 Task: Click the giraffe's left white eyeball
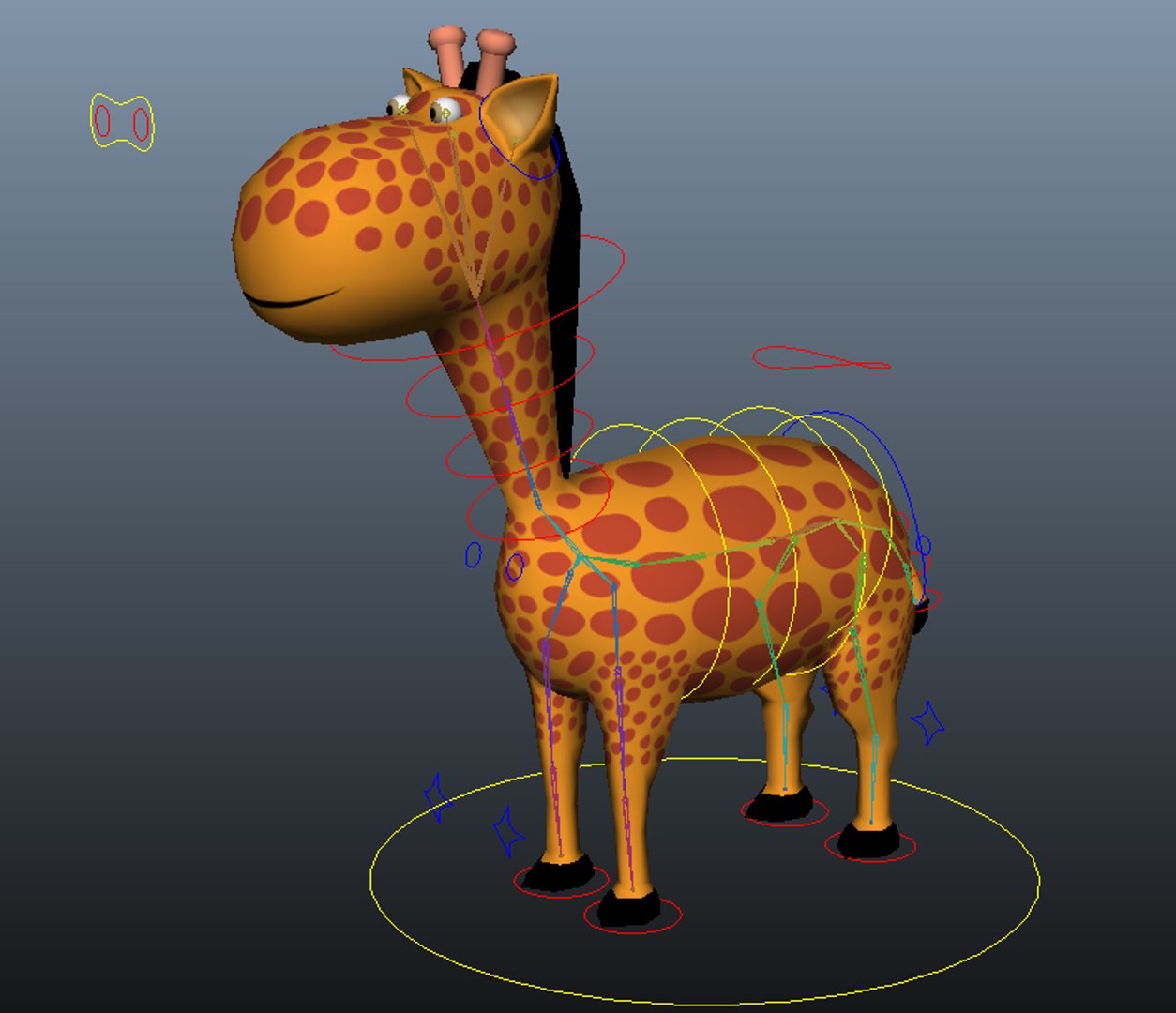(399, 105)
